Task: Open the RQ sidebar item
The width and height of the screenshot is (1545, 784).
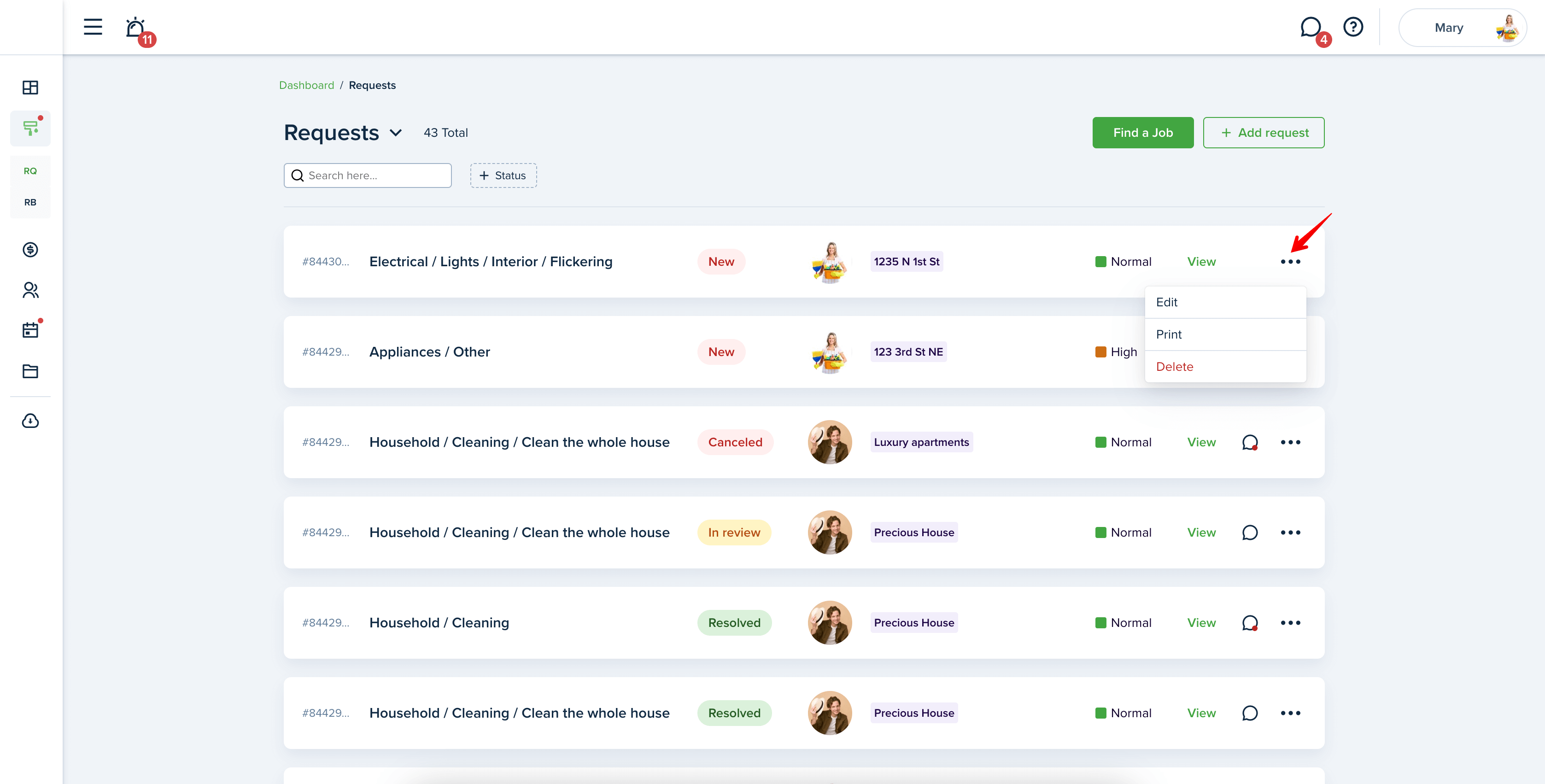Action: pyautogui.click(x=30, y=171)
